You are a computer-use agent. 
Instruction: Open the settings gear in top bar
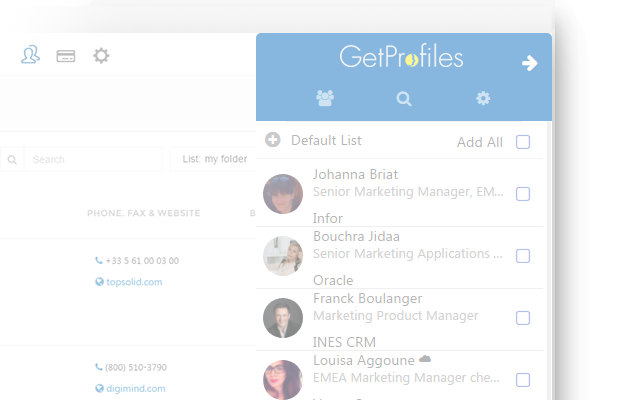pyautogui.click(x=101, y=56)
